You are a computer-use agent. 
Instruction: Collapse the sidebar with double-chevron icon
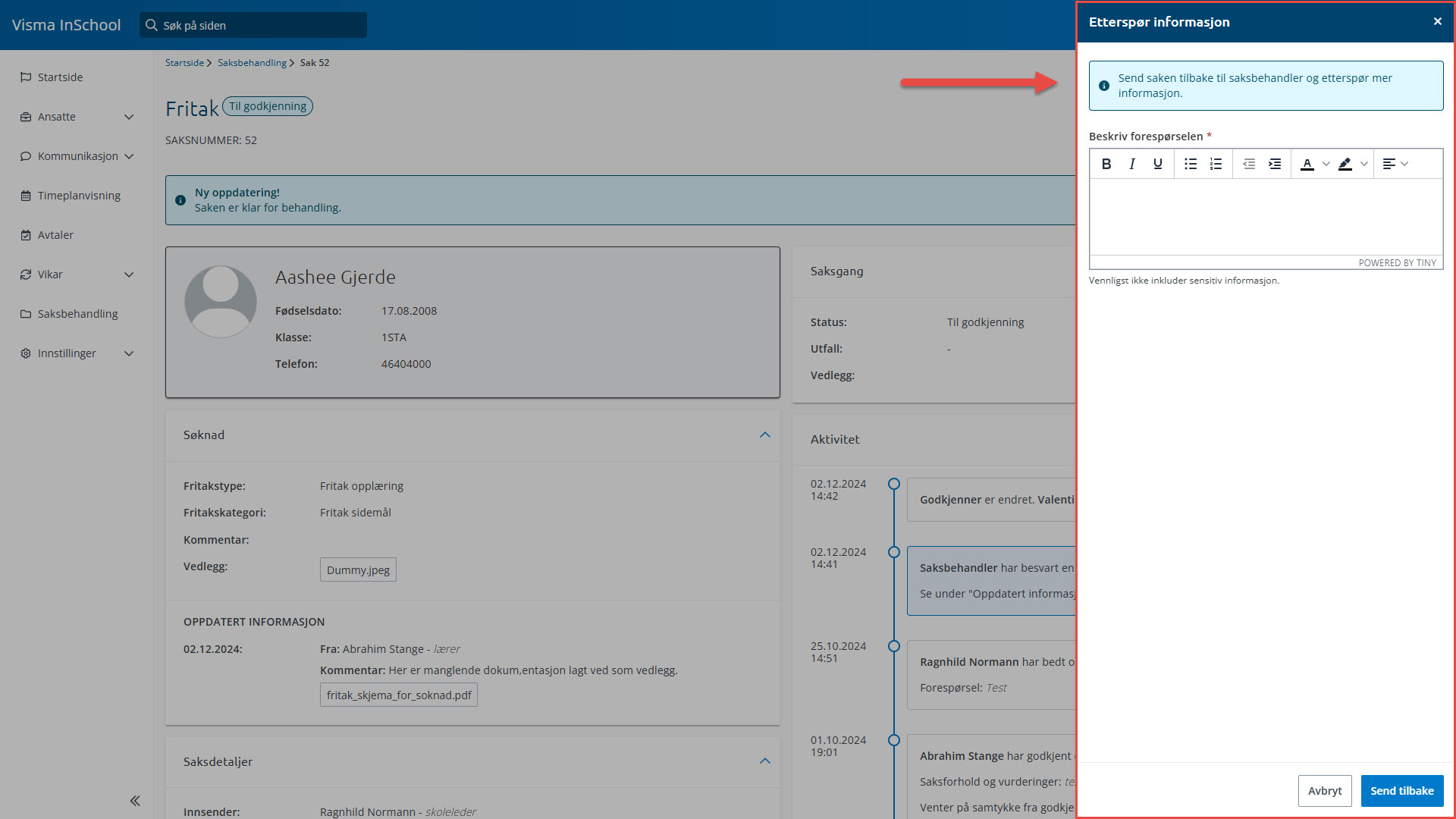[x=135, y=801]
